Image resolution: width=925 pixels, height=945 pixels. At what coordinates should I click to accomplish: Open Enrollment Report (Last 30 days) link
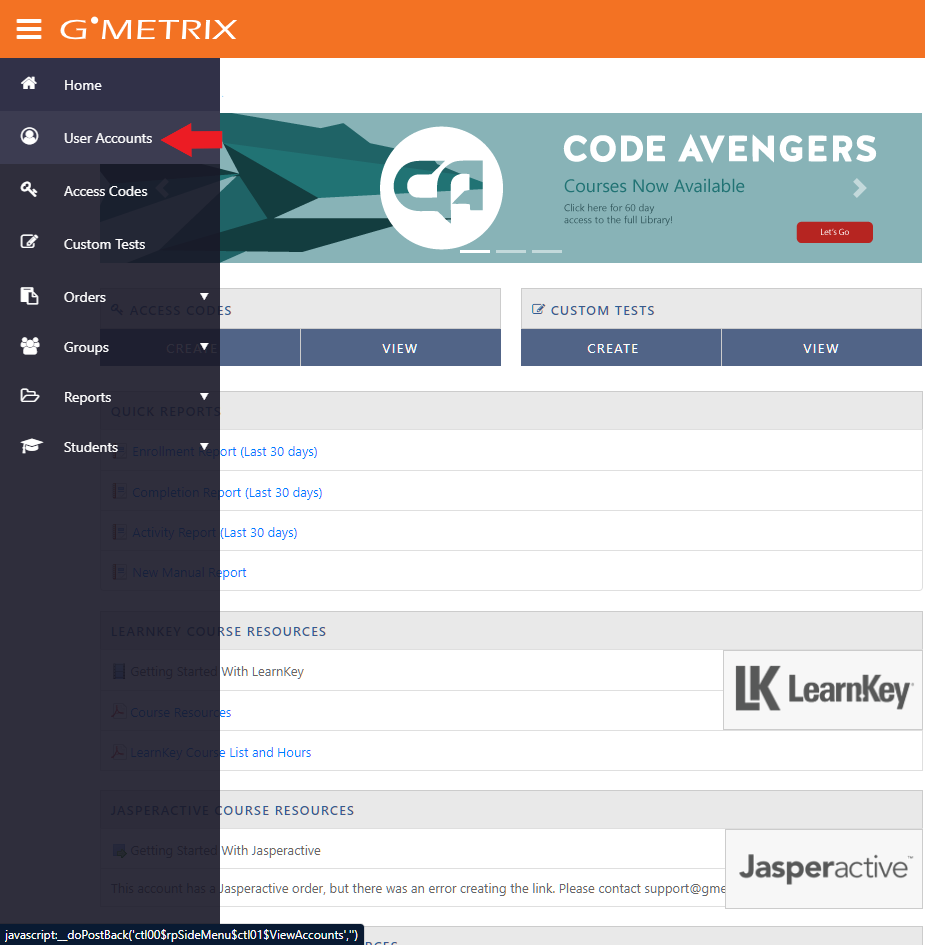click(225, 451)
